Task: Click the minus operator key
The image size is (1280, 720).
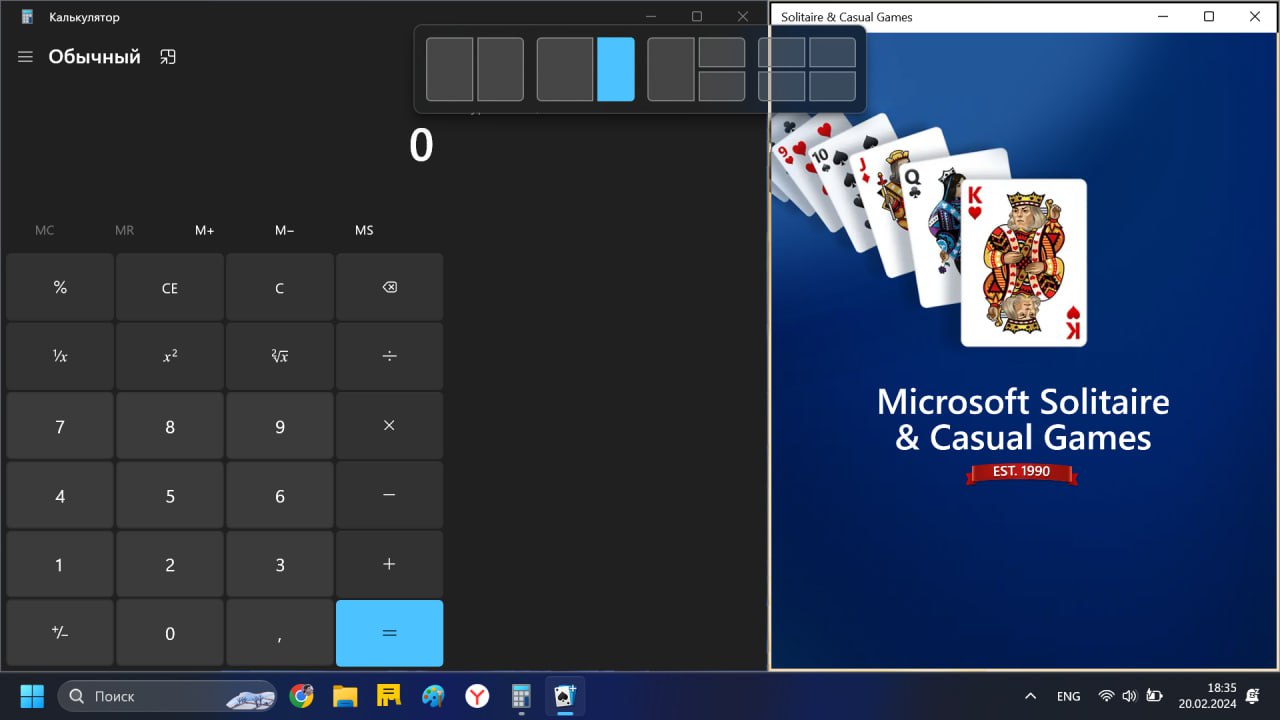Action: pos(389,495)
